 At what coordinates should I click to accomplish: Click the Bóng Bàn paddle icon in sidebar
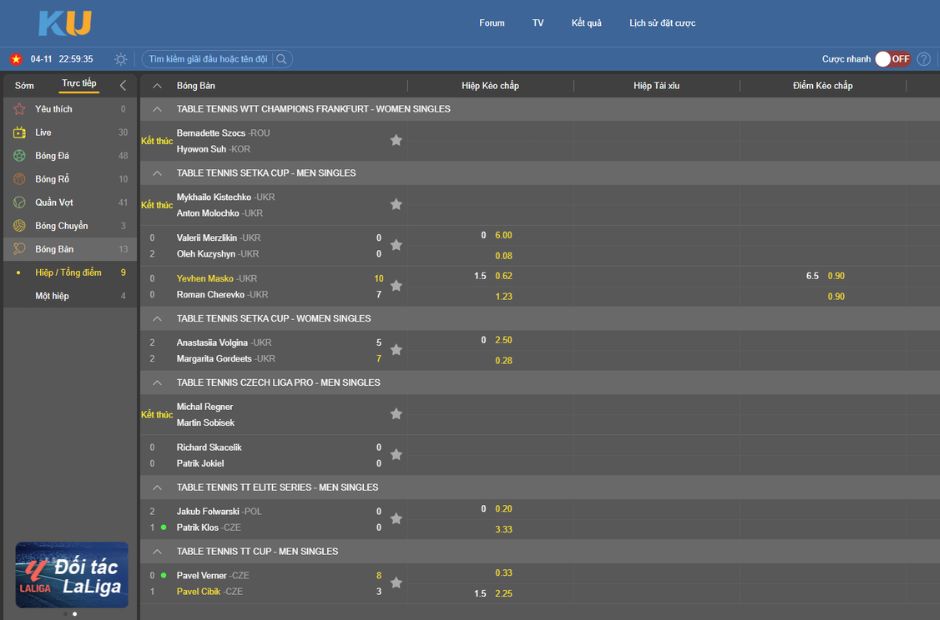(19, 248)
